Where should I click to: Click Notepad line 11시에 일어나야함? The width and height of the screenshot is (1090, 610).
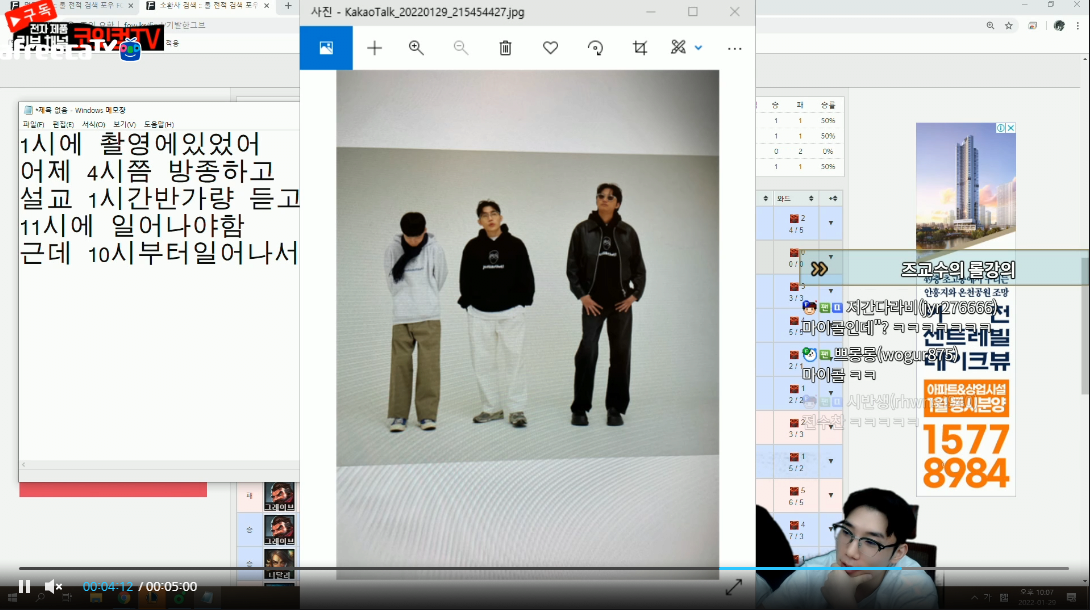pyautogui.click(x=132, y=226)
